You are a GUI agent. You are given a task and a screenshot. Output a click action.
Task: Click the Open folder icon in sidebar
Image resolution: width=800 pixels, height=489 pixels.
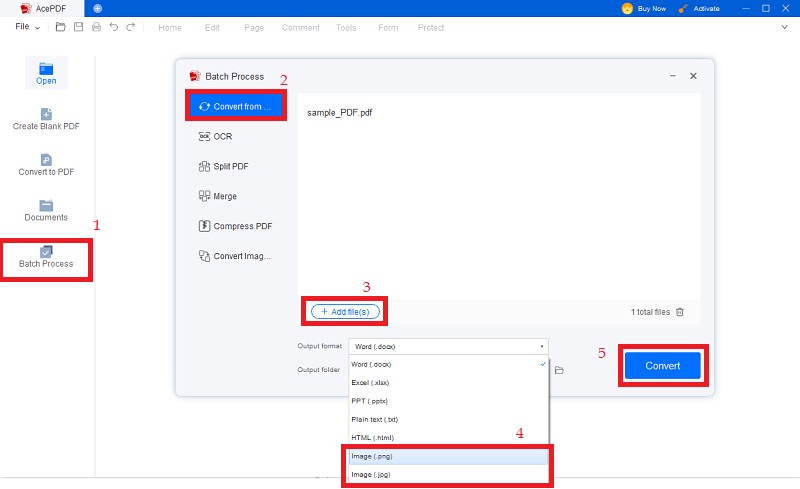tap(46, 73)
